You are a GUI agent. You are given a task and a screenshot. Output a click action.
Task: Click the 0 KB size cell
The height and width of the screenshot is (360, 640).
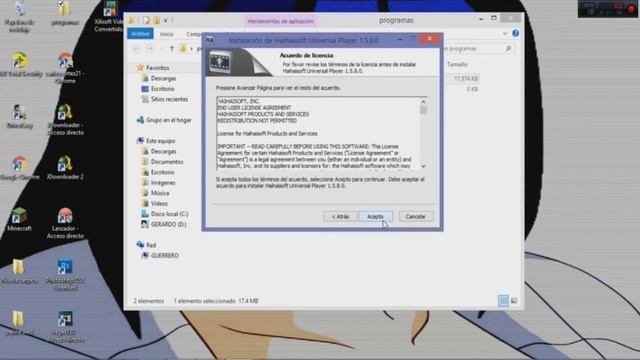click(x=472, y=89)
